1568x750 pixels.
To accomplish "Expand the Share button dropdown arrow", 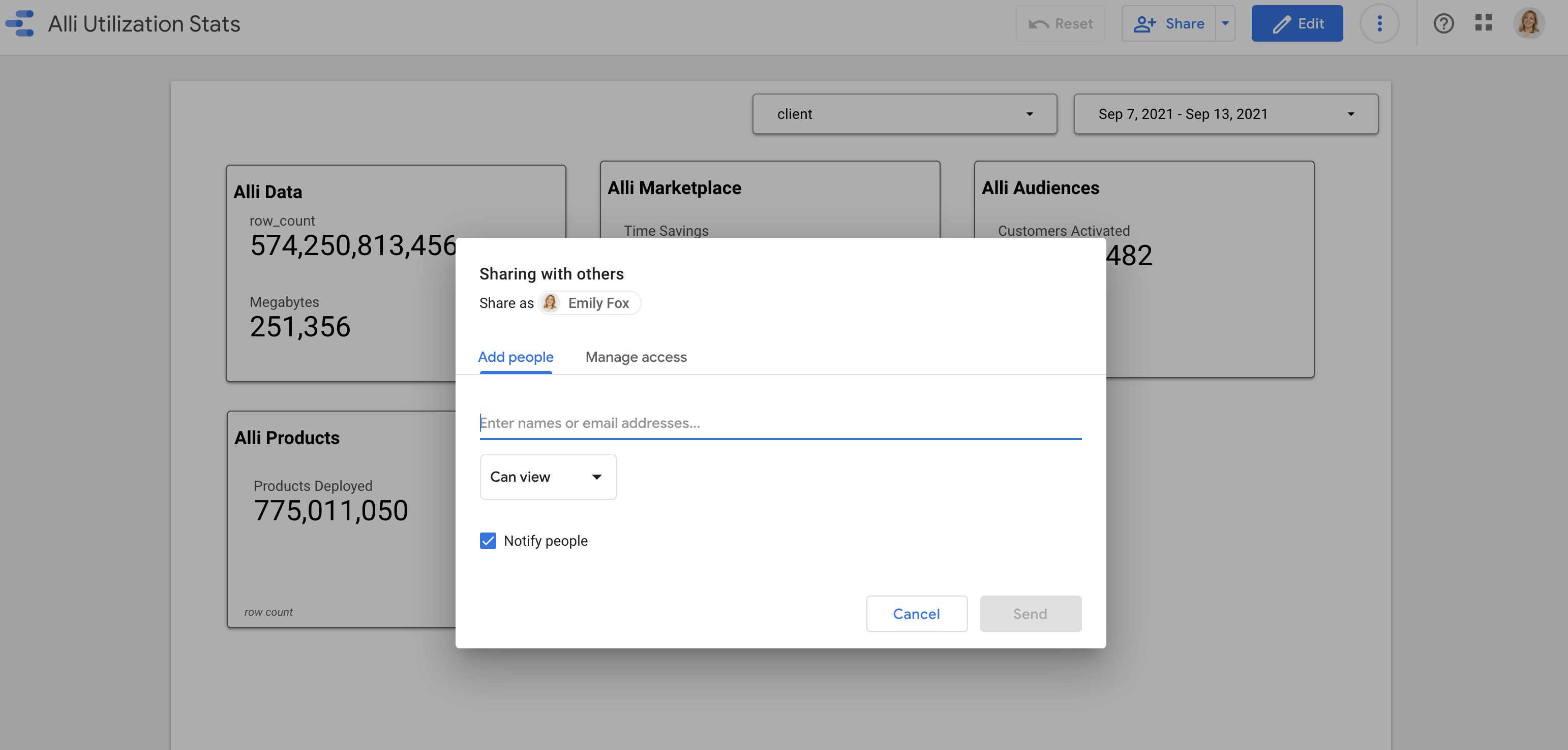I will 1225,24.
